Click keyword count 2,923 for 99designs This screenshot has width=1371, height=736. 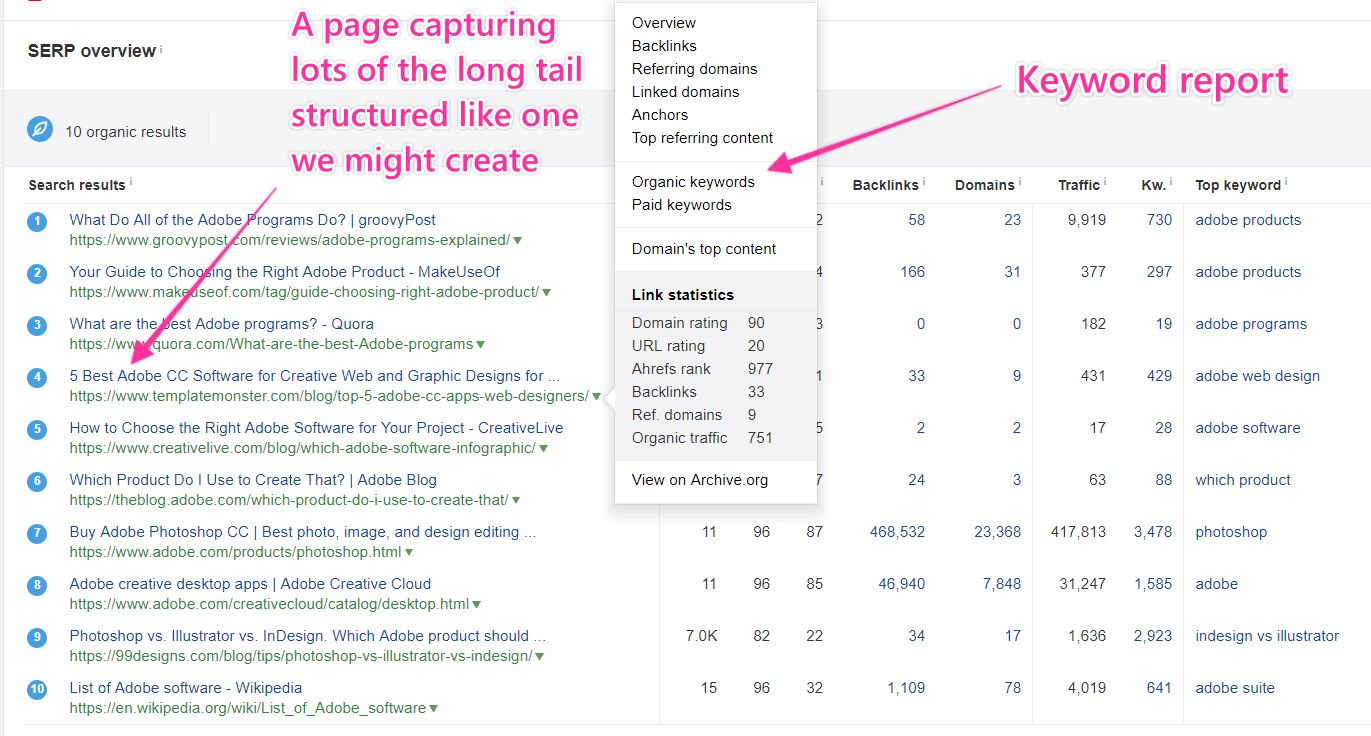1153,636
